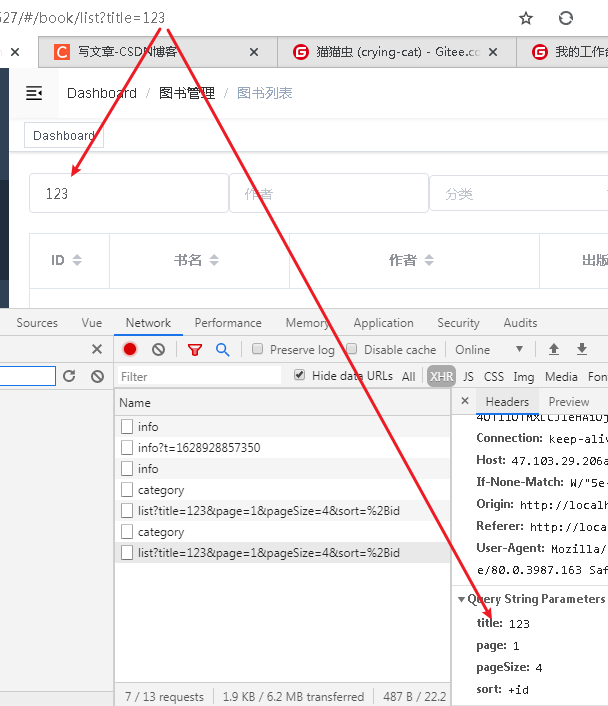
Task: Select Headers tab in request details
Action: click(x=507, y=402)
